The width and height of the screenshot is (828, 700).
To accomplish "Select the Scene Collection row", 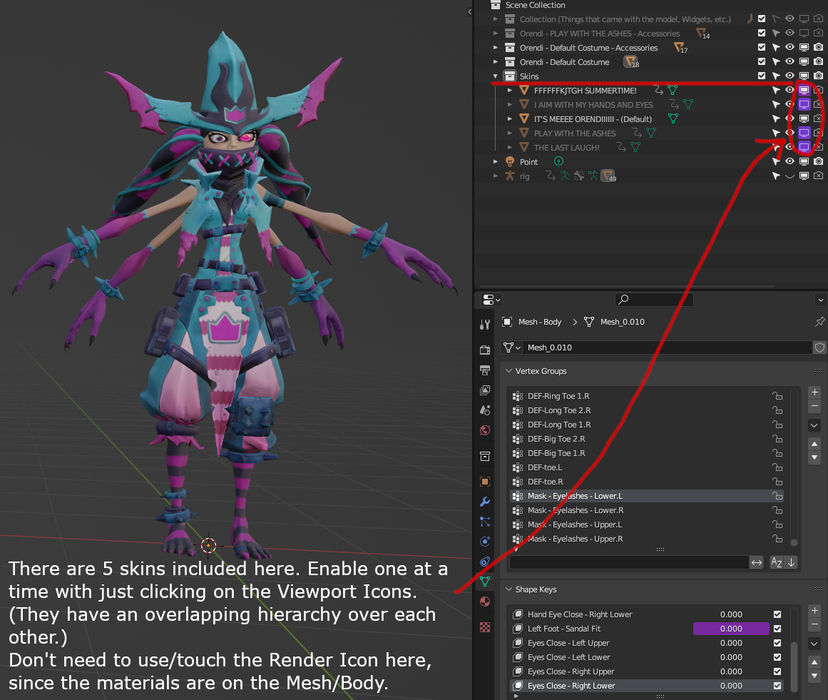I will pyautogui.click(x=534, y=5).
